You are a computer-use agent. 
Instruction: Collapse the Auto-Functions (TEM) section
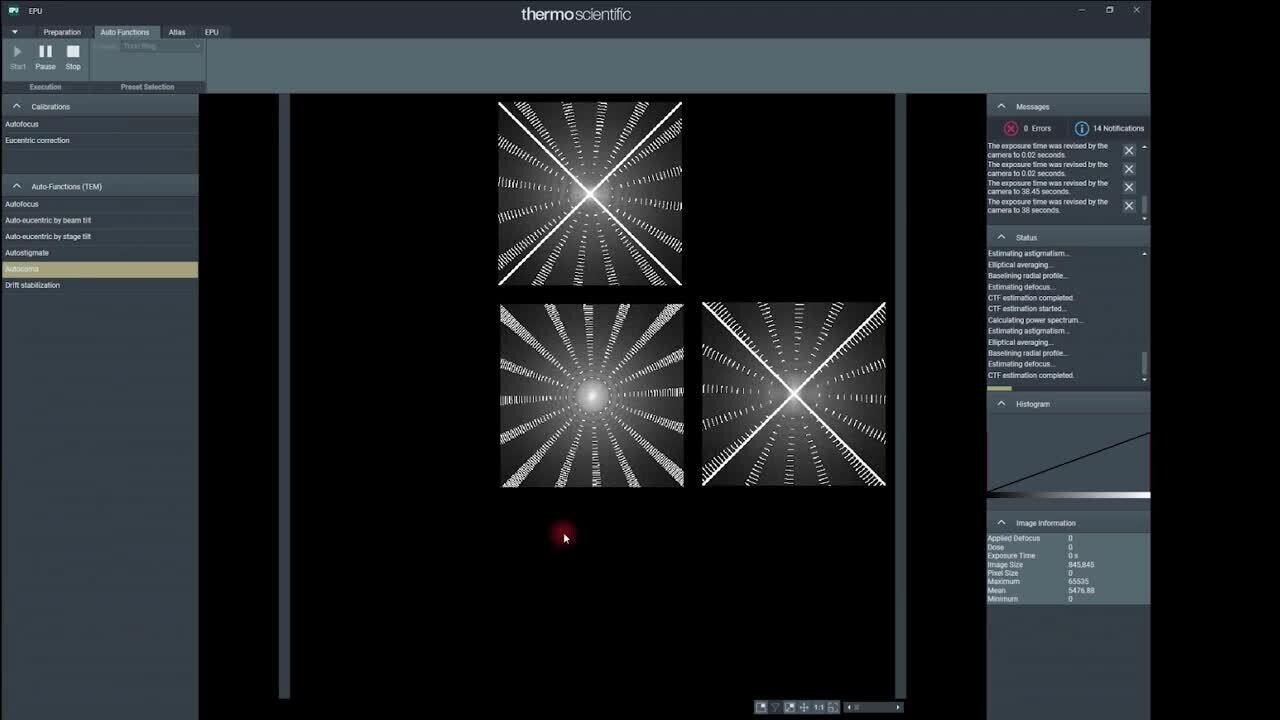[x=16, y=186]
